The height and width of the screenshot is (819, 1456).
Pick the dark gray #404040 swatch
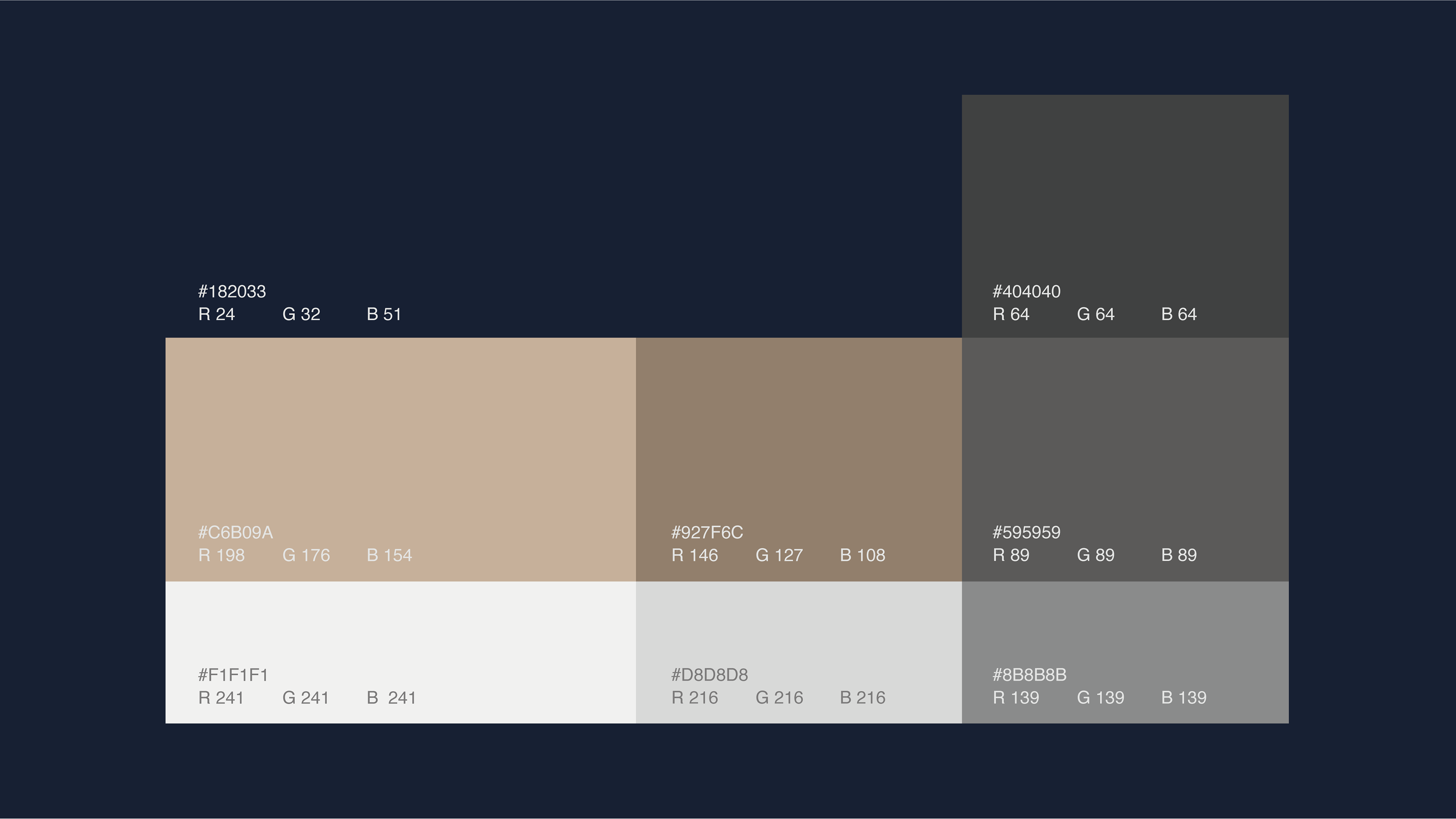1125,217
